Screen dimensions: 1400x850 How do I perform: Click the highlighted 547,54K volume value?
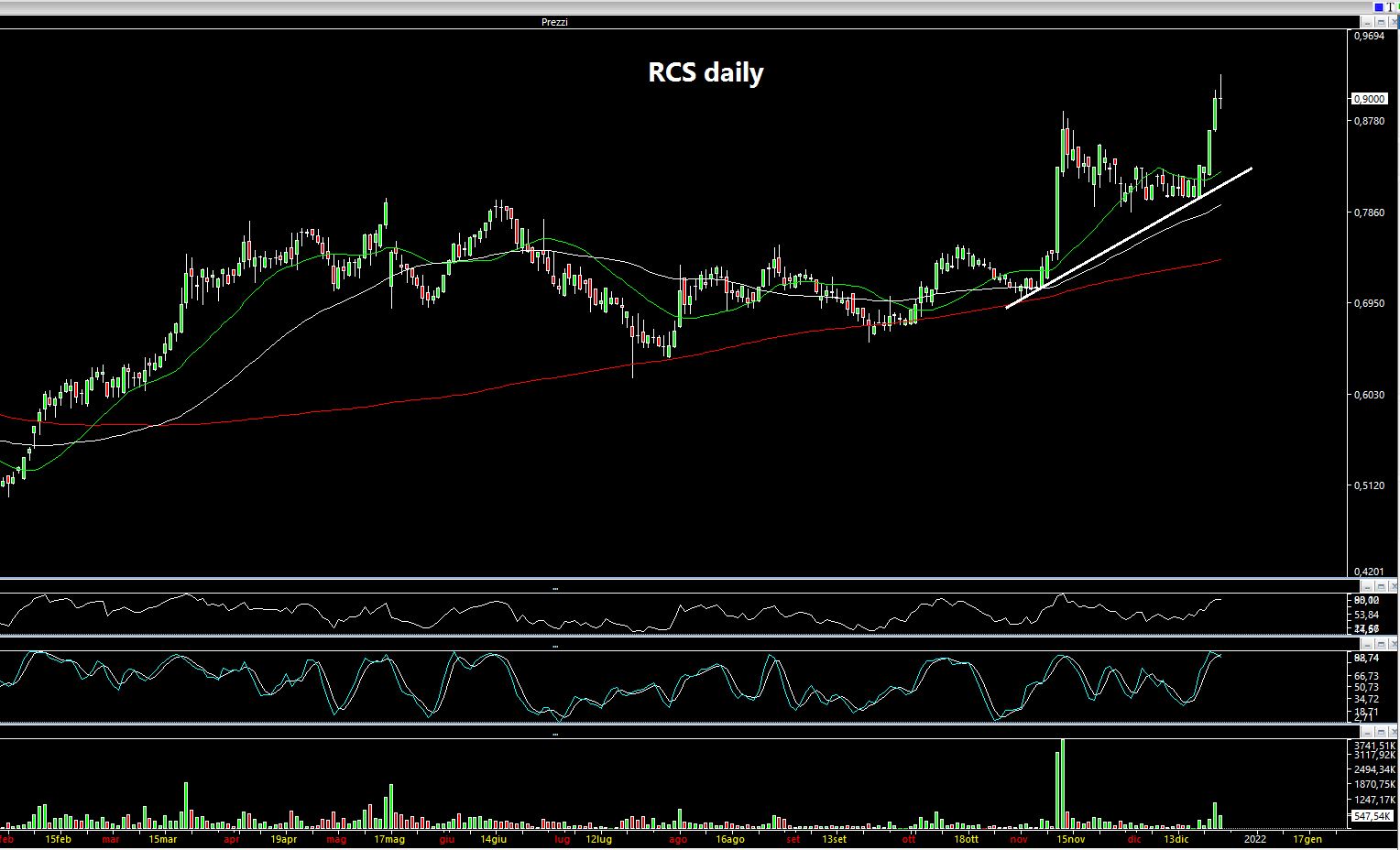point(1373,816)
